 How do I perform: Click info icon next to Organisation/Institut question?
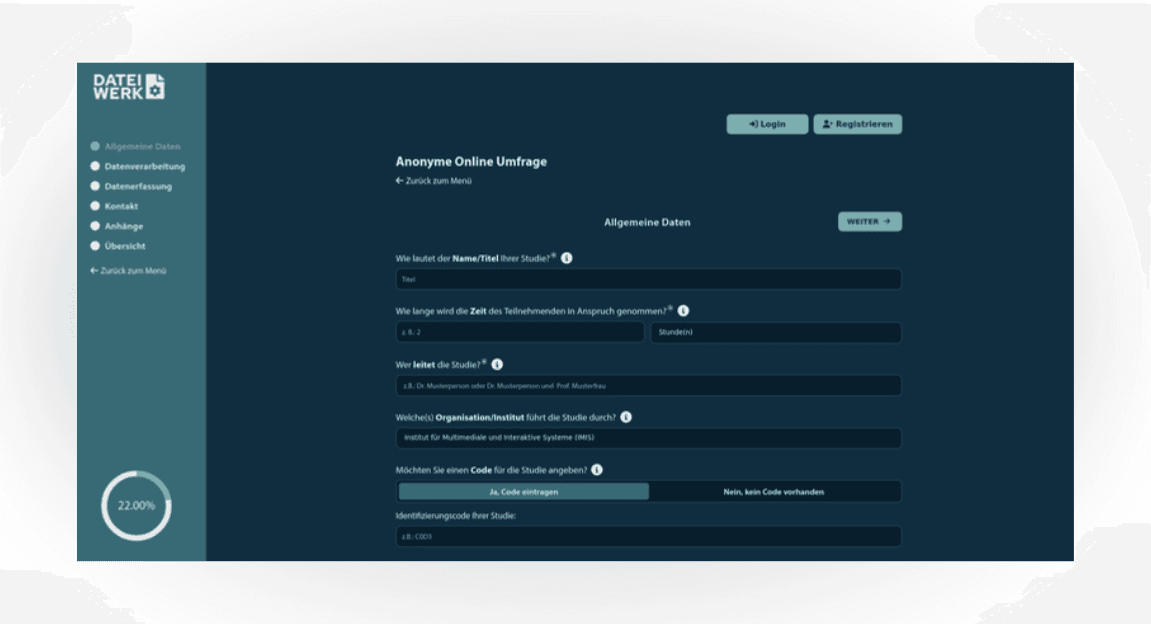pyautogui.click(x=626, y=417)
